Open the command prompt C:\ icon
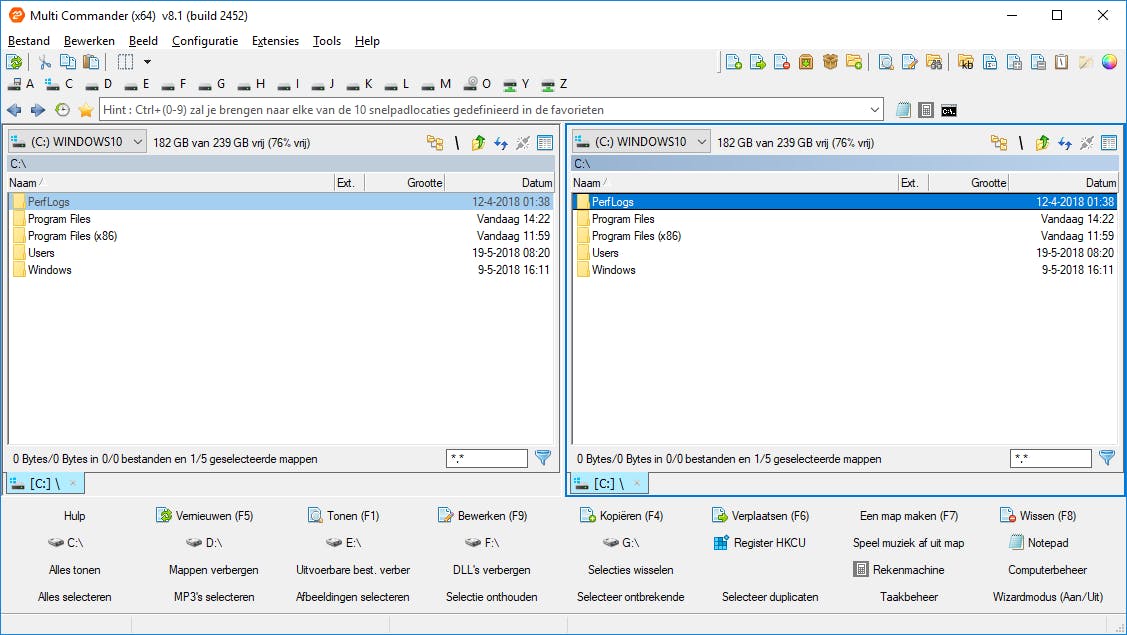 click(949, 110)
